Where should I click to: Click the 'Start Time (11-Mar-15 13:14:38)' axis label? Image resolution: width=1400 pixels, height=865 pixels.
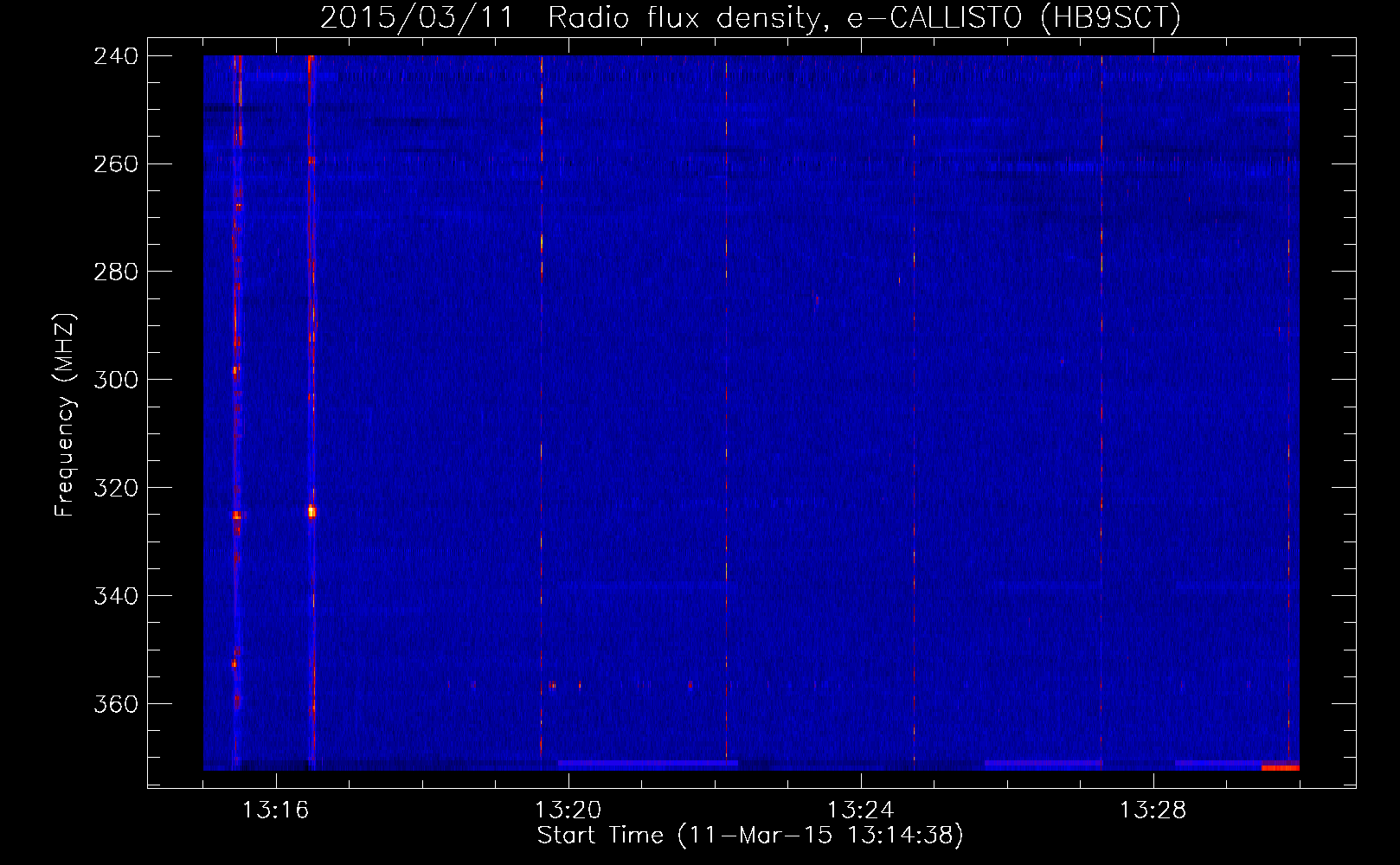(750, 836)
